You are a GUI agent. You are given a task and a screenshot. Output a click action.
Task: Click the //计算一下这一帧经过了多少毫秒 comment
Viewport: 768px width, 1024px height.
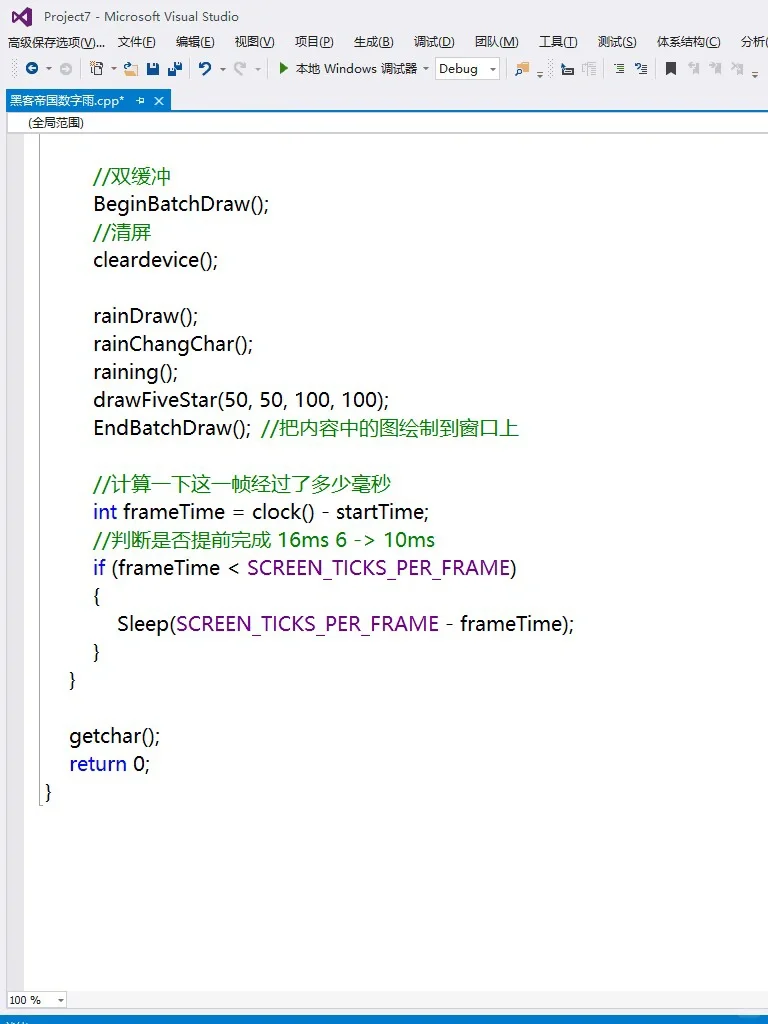tap(242, 484)
